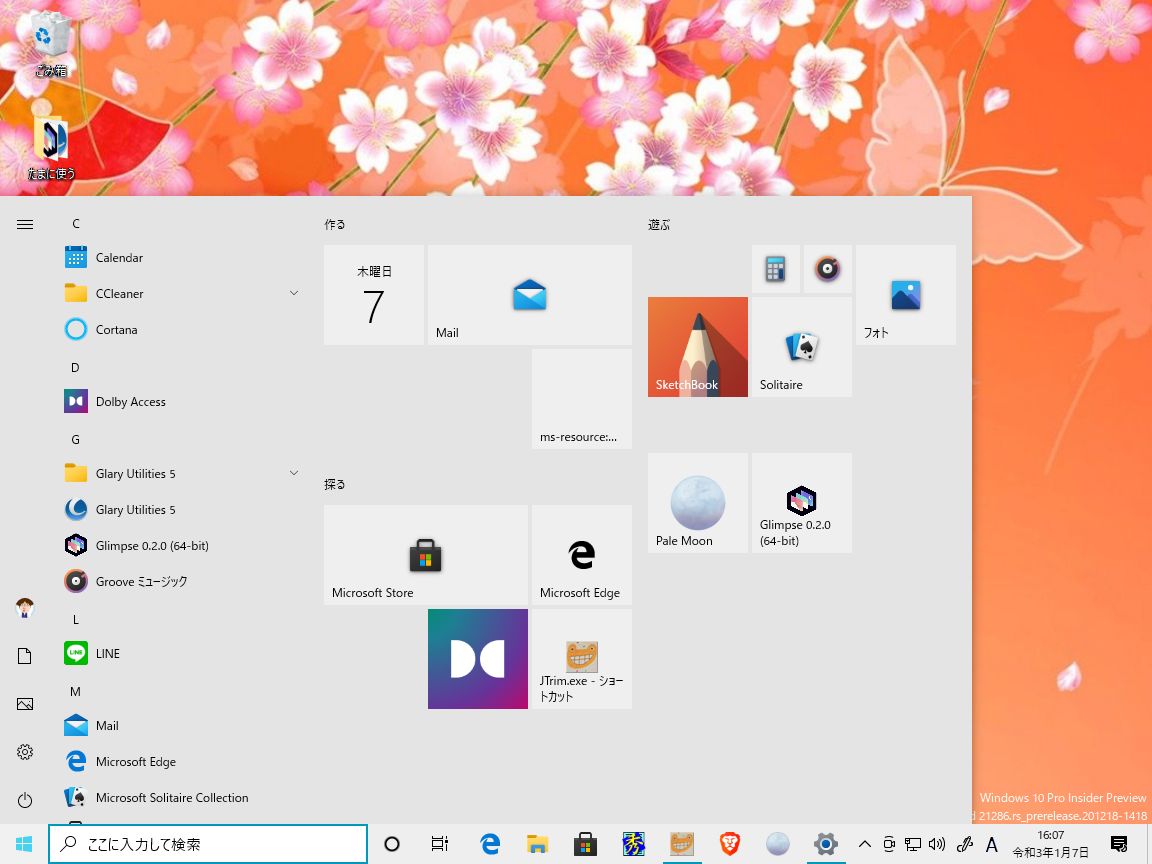Expand the CCleaner folder chevron
Screen dimensions: 1152x864
[x=293, y=293]
